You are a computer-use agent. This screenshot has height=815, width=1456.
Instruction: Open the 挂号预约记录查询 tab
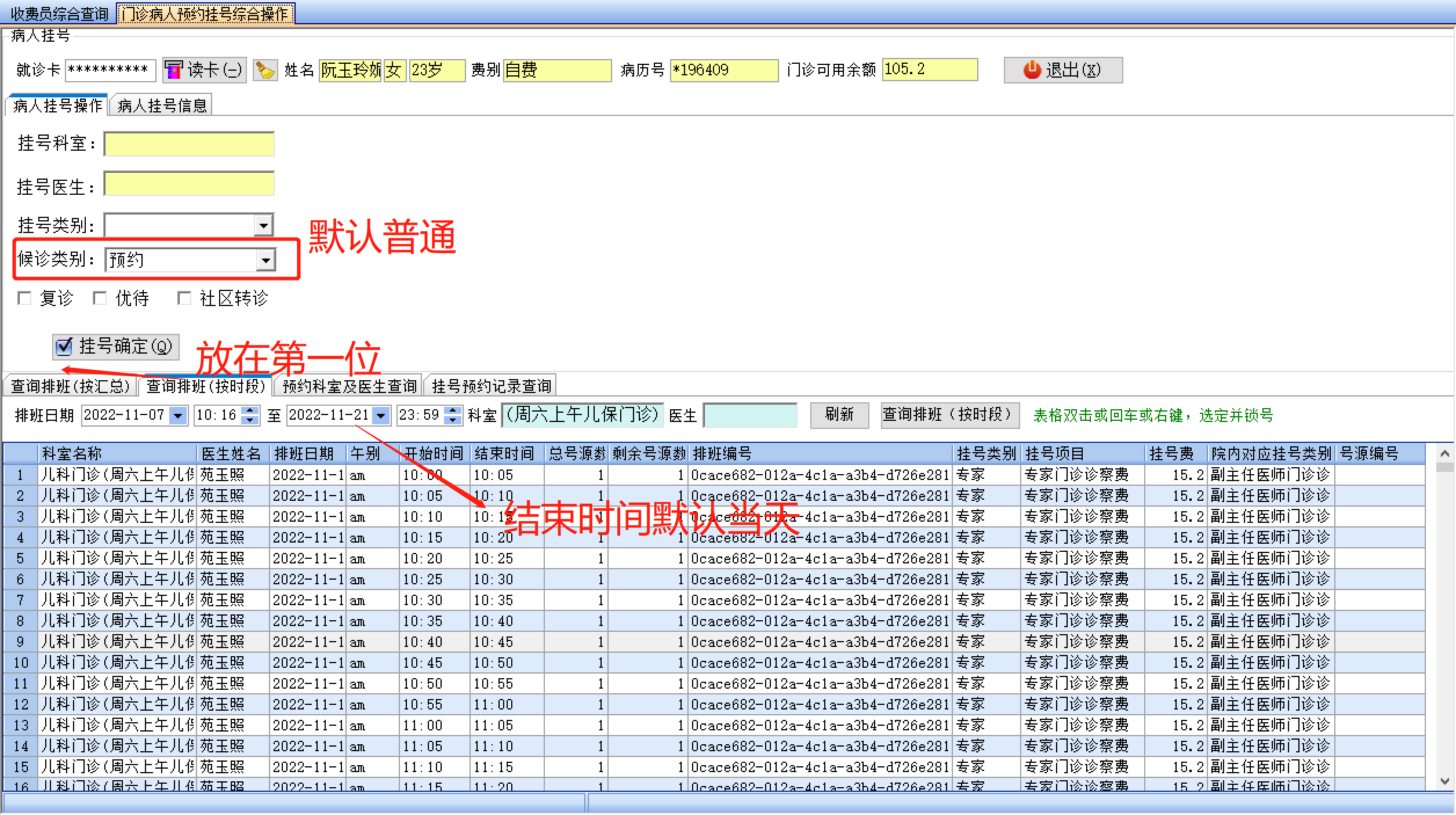click(x=491, y=386)
